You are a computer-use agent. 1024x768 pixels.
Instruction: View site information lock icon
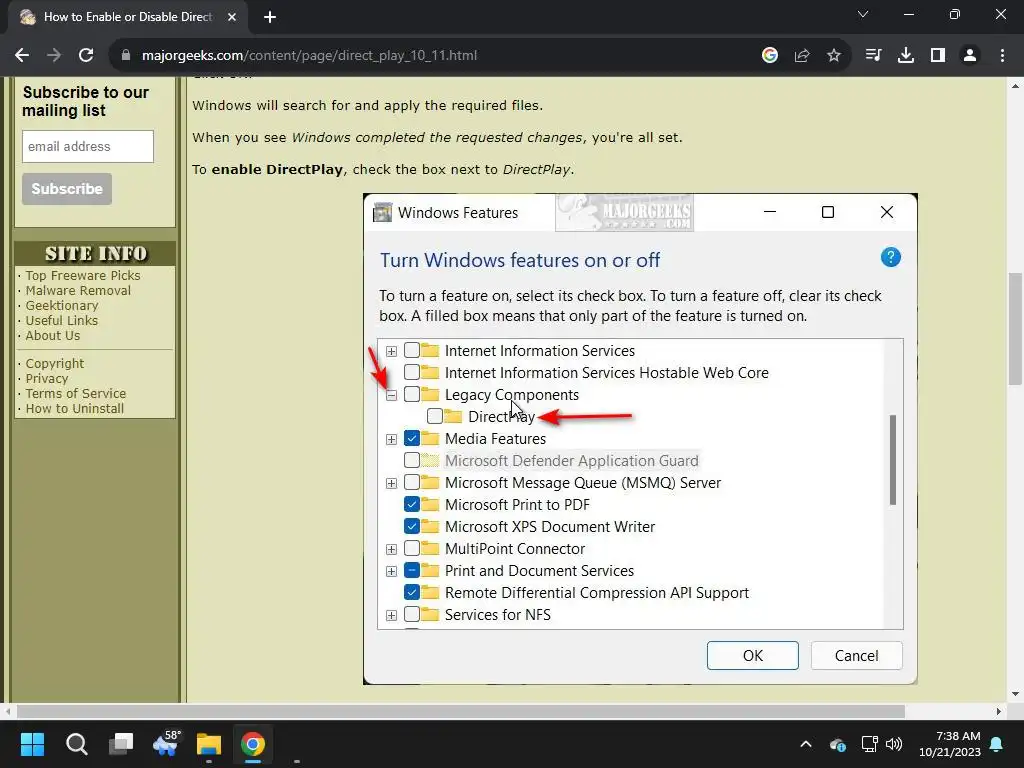click(x=126, y=56)
